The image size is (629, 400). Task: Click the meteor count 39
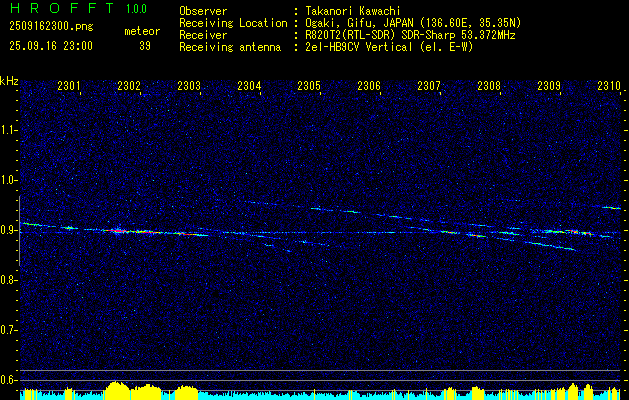tap(145, 46)
